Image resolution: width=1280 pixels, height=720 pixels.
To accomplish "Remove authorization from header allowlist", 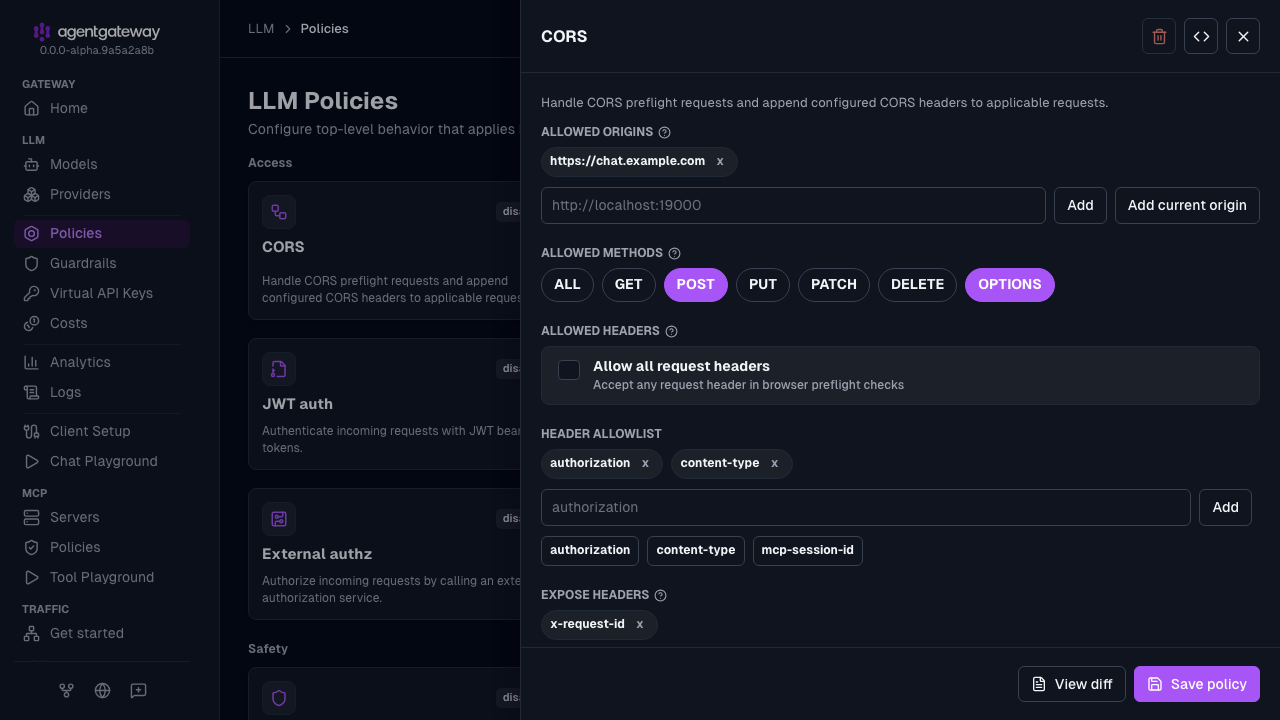I will pyautogui.click(x=645, y=463).
